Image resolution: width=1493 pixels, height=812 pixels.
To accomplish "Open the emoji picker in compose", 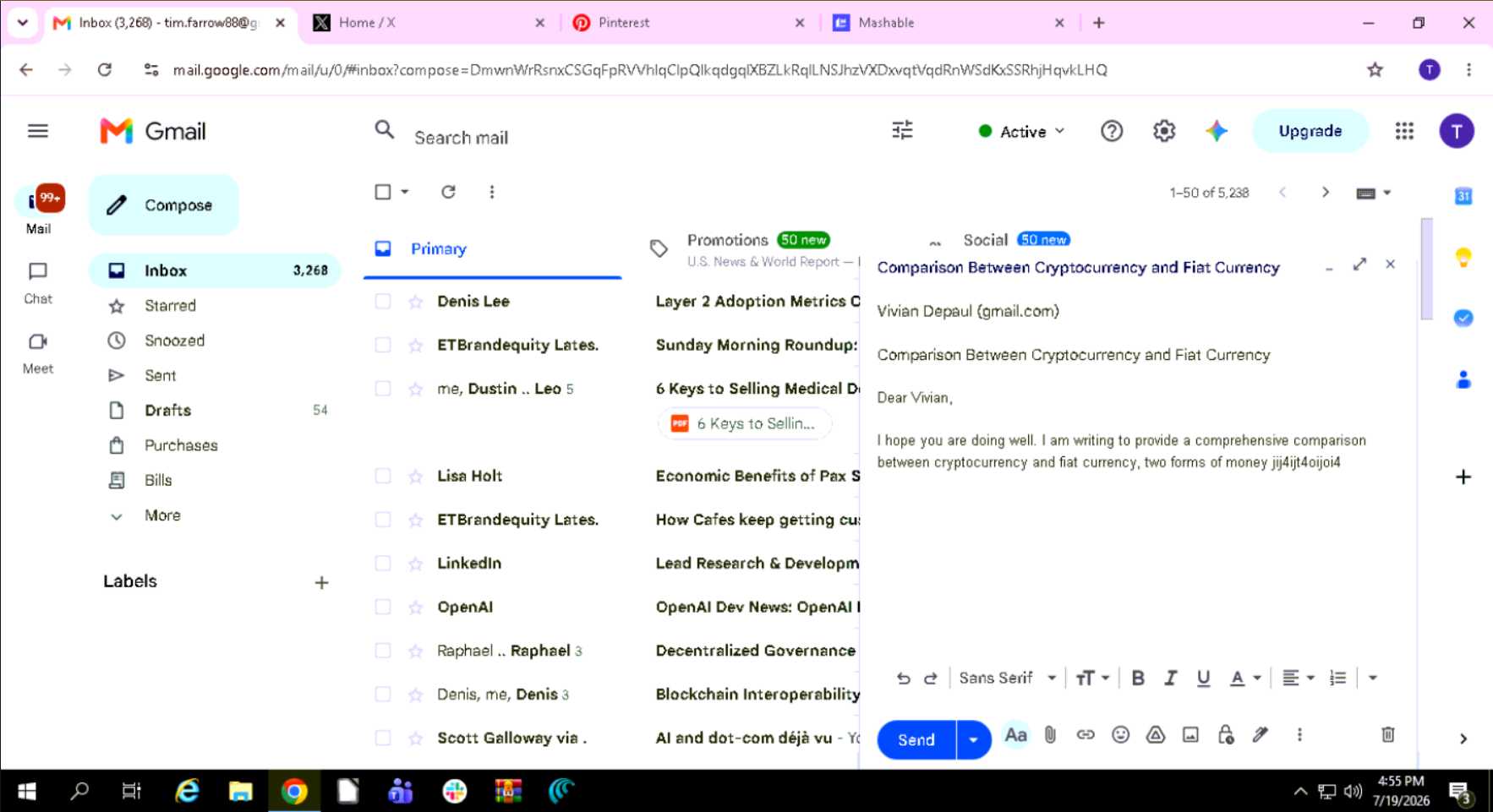I will [1120, 735].
